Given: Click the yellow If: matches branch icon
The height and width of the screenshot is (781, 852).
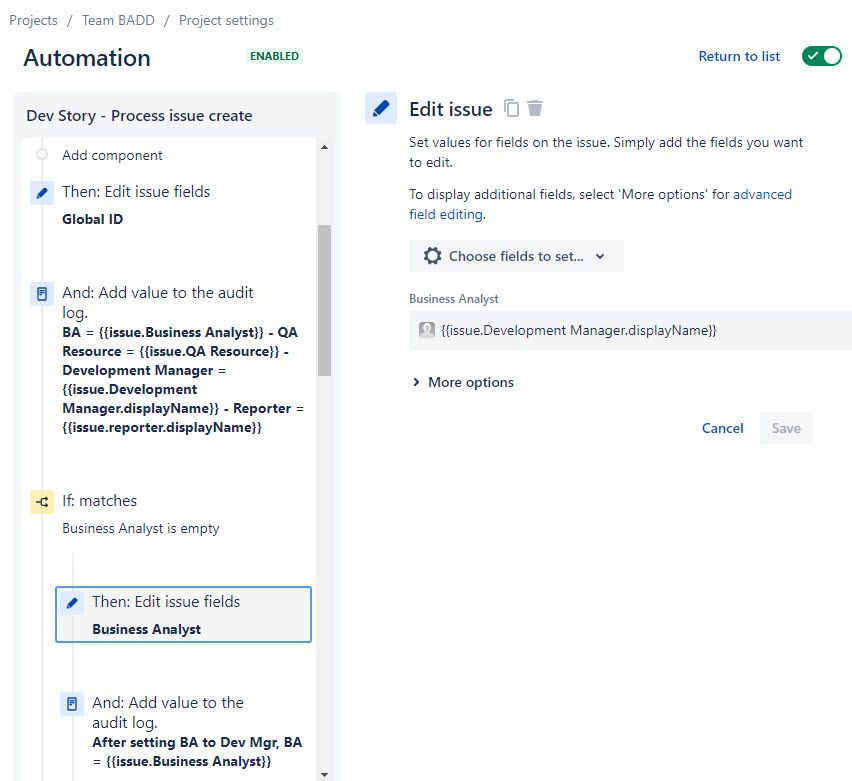Looking at the screenshot, I should pos(42,502).
